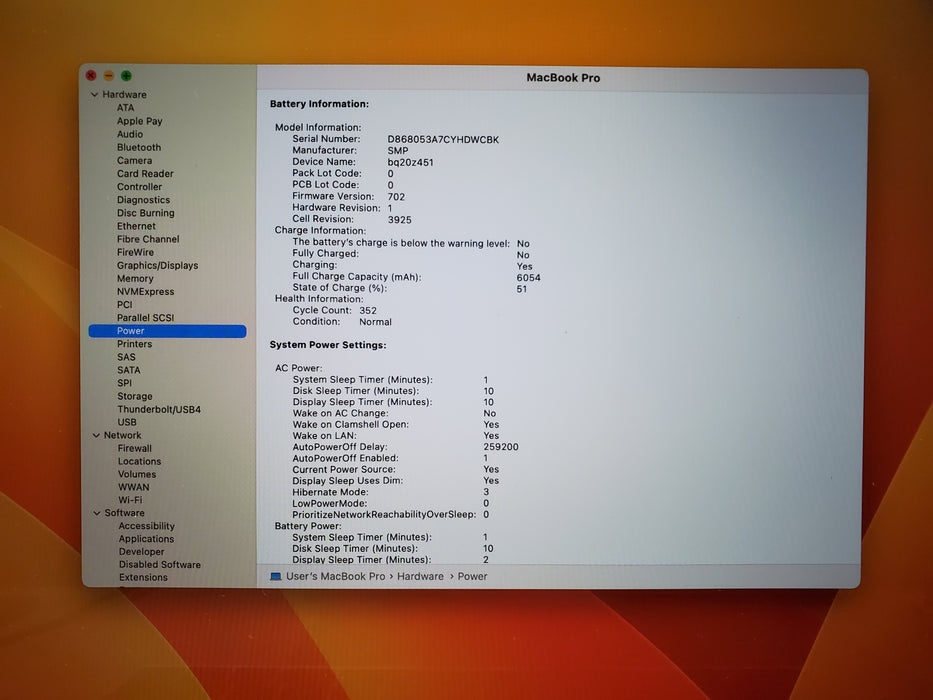Image resolution: width=933 pixels, height=700 pixels.
Task: Click the Cycle Count value 352
Action: click(x=368, y=311)
